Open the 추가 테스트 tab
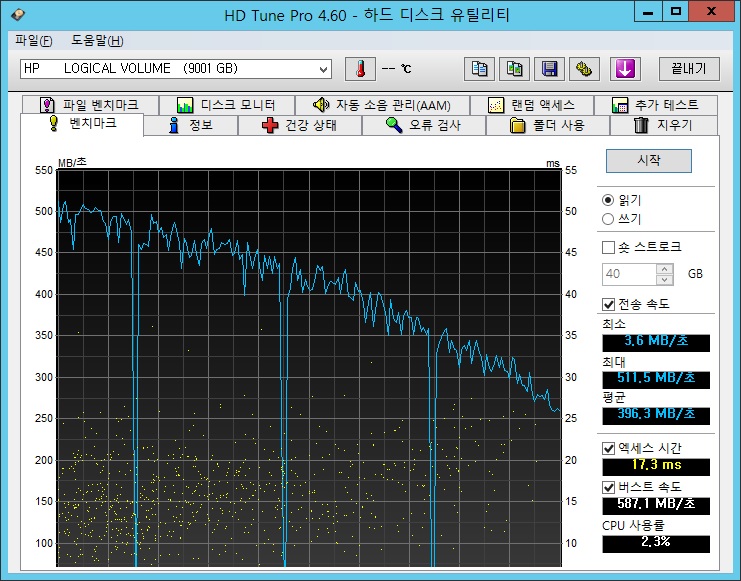This screenshot has height=581, width=741. [x=655, y=104]
